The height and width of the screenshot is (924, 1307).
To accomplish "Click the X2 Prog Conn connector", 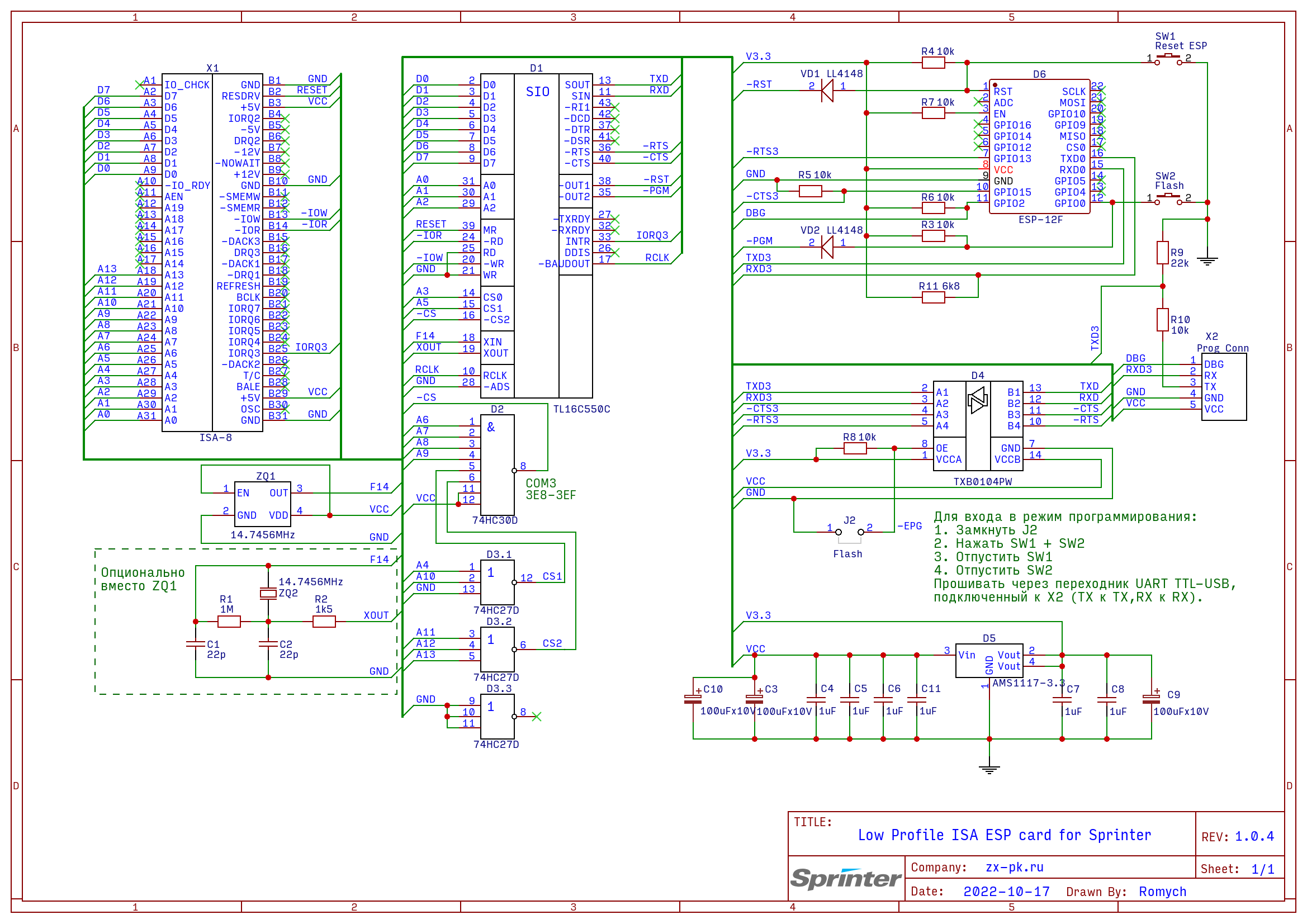I will [1224, 387].
